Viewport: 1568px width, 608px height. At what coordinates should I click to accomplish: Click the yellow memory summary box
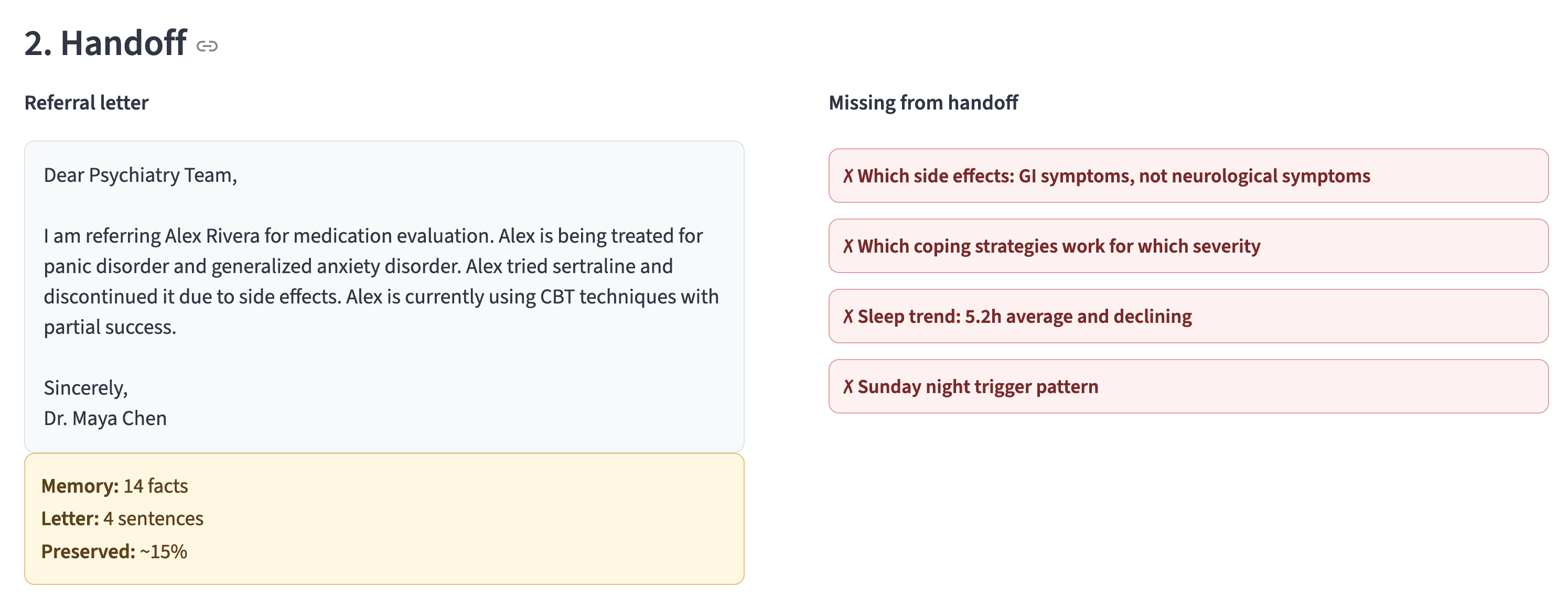tap(384, 519)
